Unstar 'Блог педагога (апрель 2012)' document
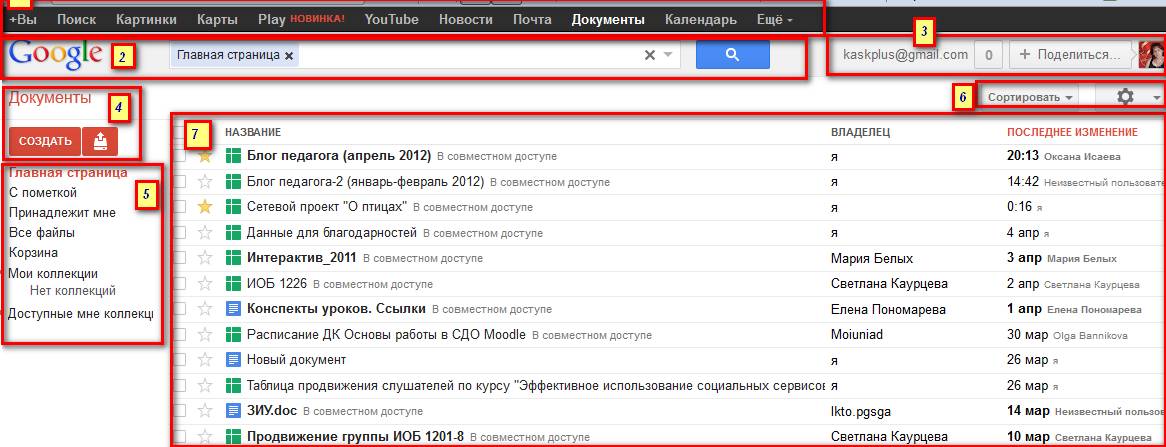1166x447 pixels. [205, 156]
